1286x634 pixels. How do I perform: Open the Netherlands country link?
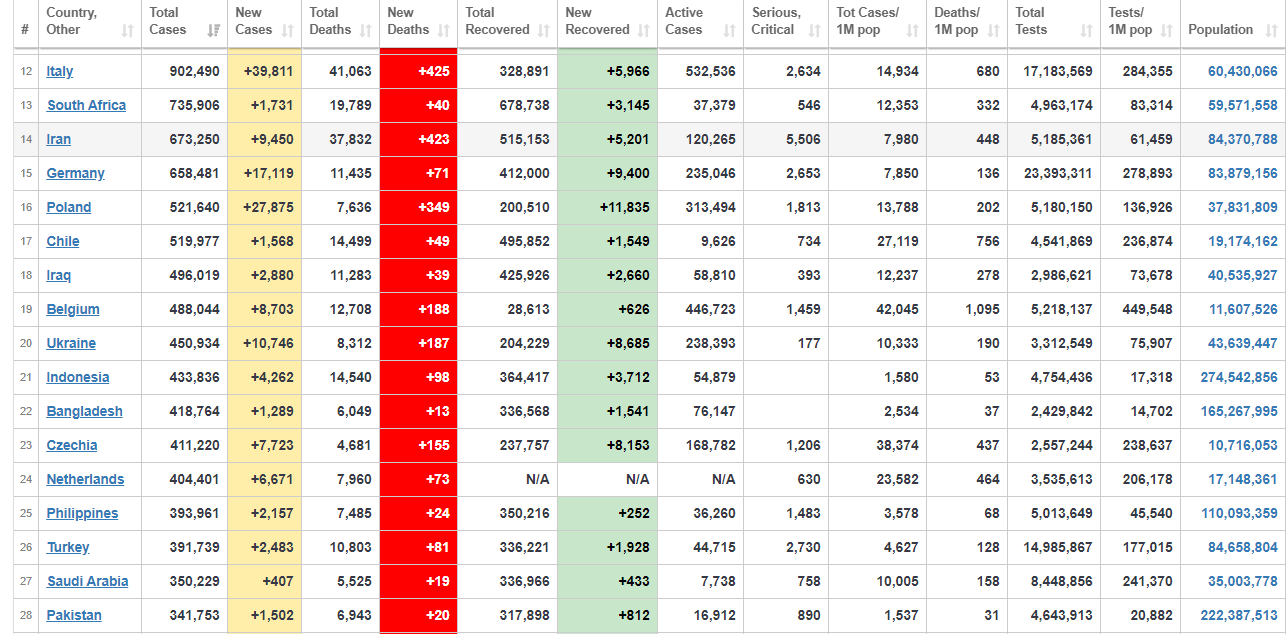[85, 479]
